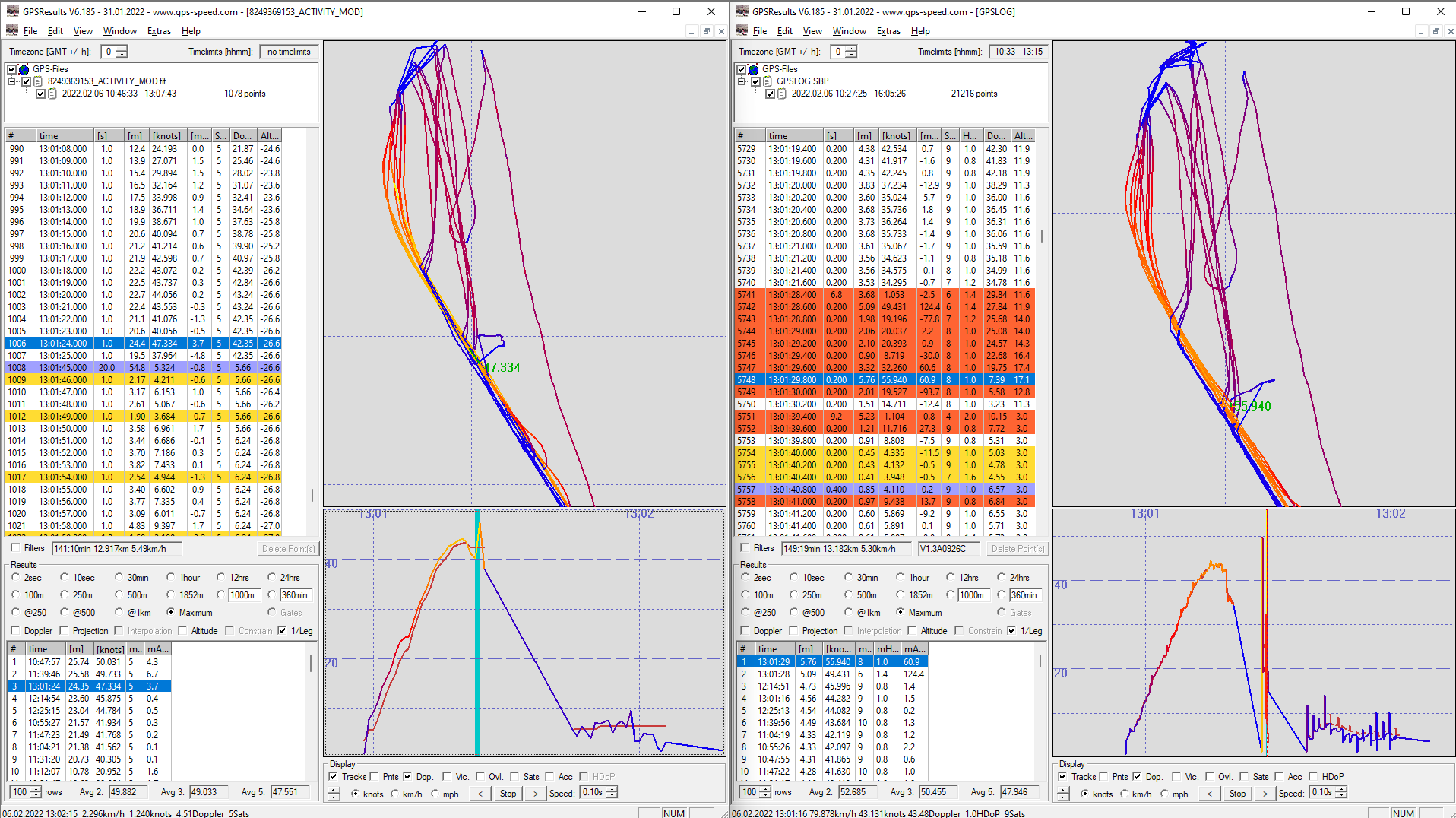Image resolution: width=1456 pixels, height=818 pixels.
Task: Click cyan time cursor in left speed graph
Action: (477, 633)
